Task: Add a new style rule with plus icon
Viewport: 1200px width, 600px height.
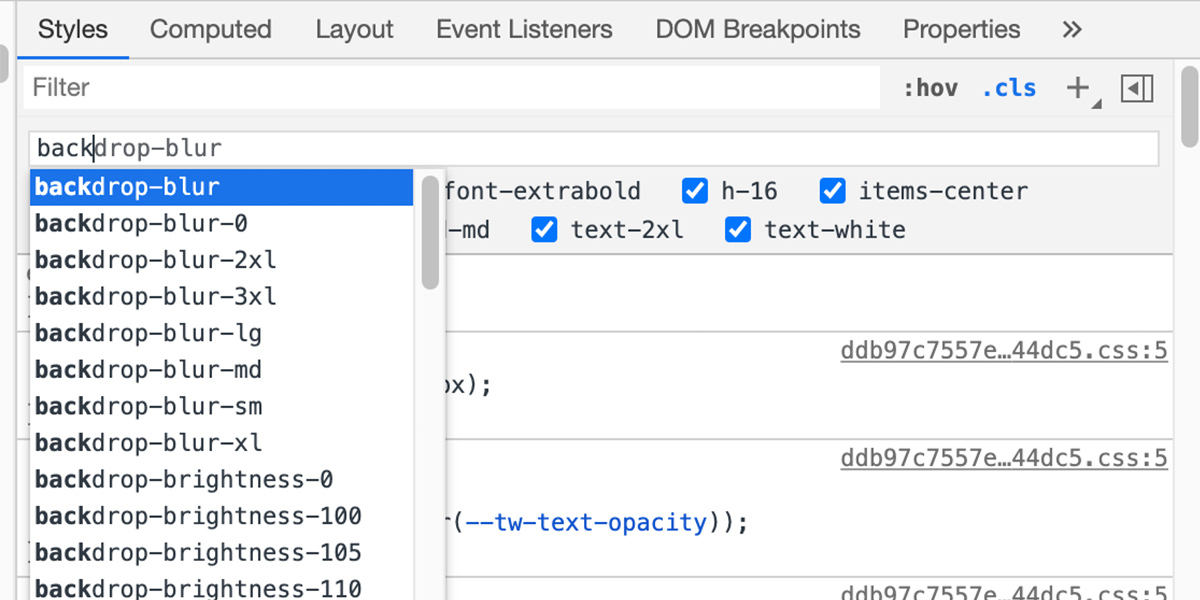Action: tap(1078, 88)
